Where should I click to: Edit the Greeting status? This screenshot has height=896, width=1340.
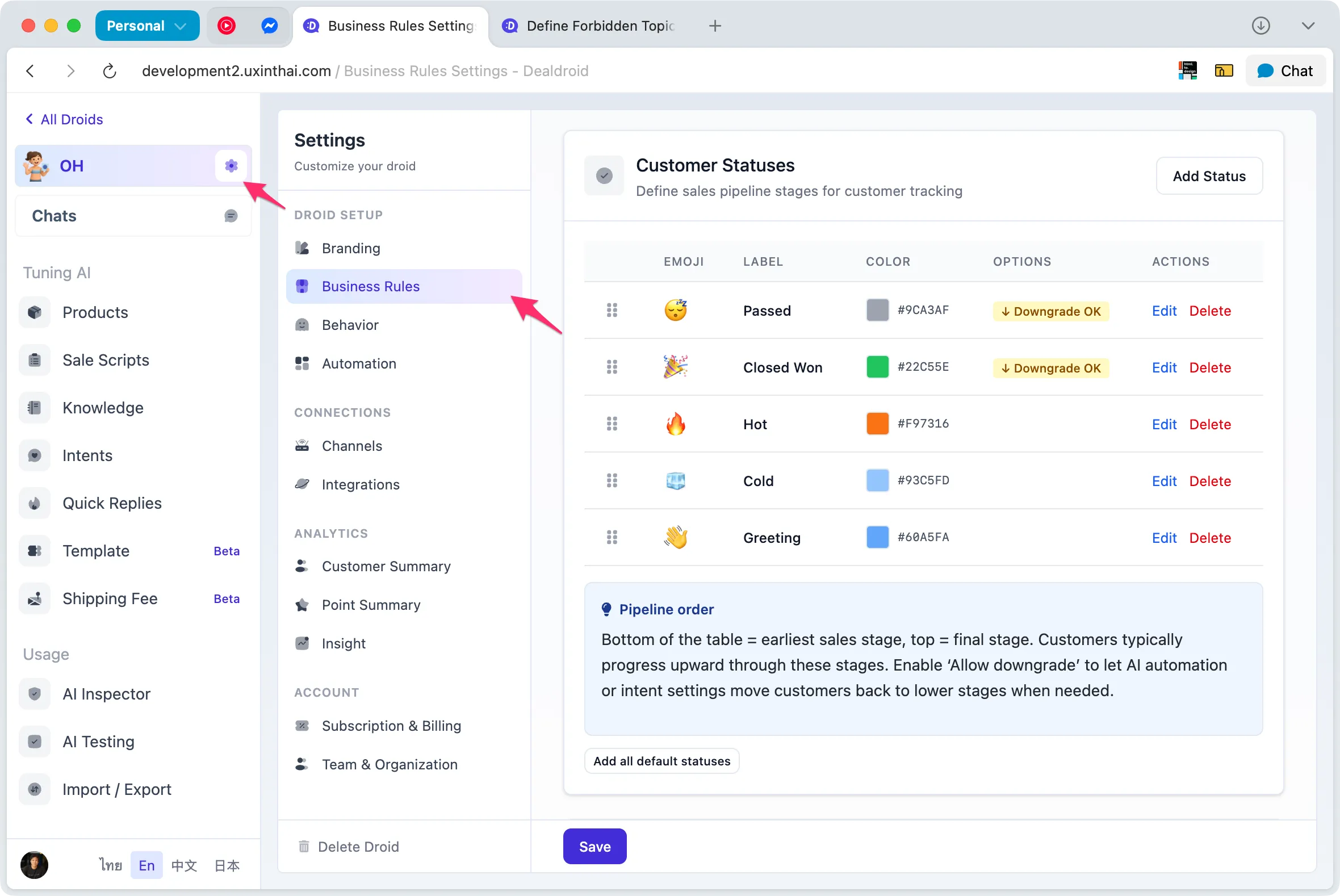1164,538
